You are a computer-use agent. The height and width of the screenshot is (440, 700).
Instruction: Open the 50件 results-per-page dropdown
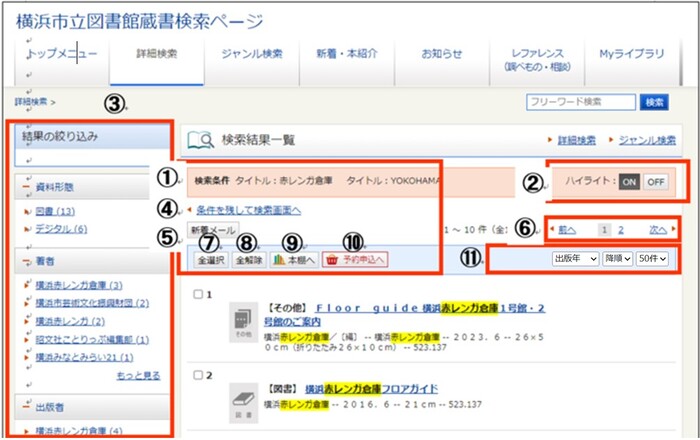pyautogui.click(x=651, y=259)
